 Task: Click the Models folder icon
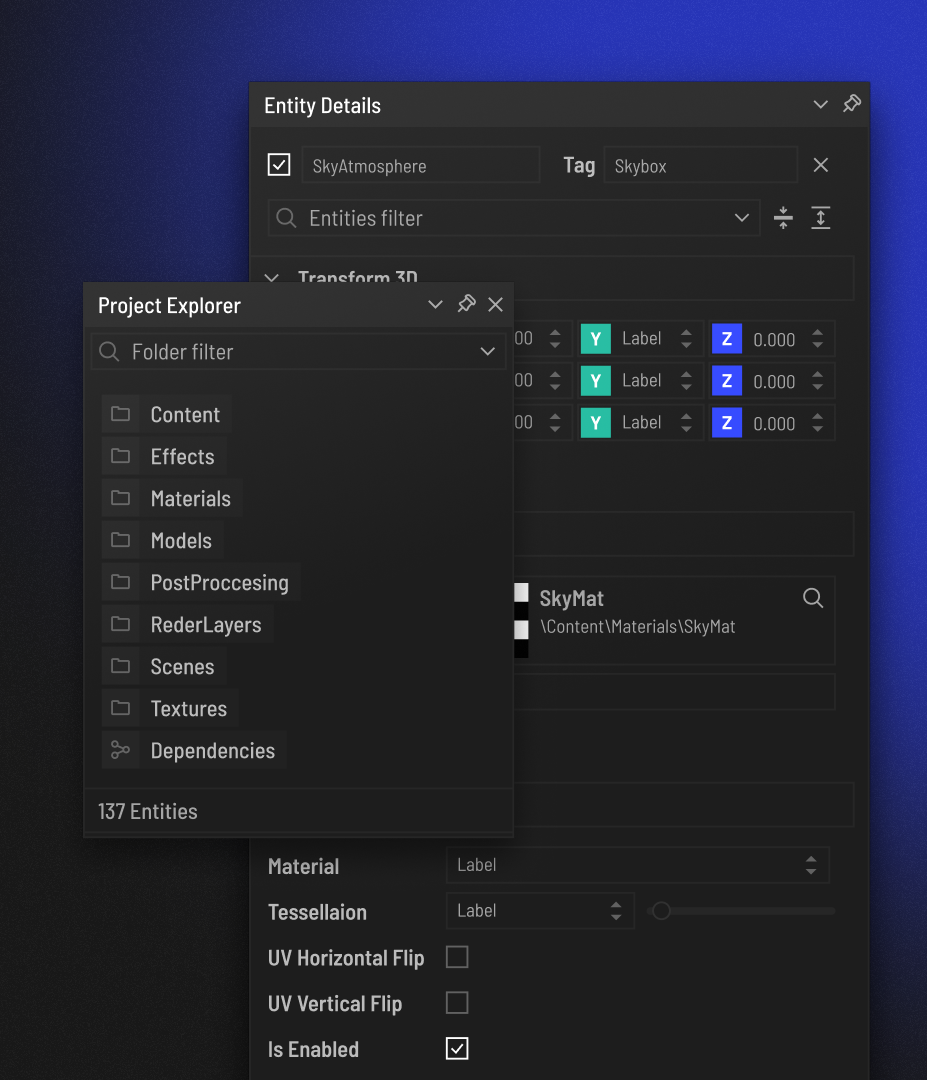[x=121, y=540]
